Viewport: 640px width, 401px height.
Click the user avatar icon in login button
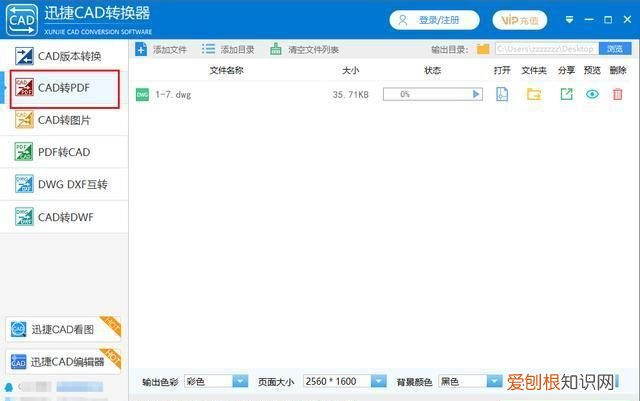[402, 20]
